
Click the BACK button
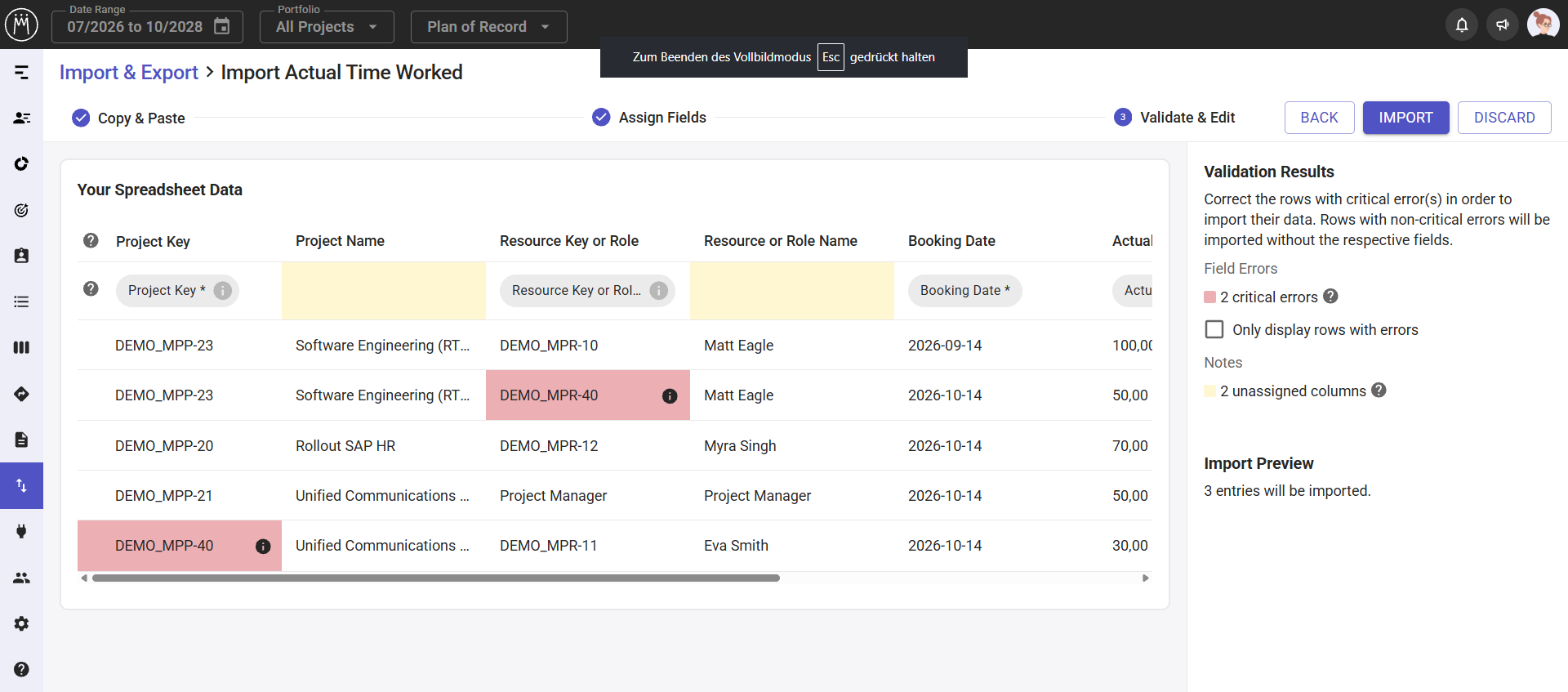pos(1319,118)
